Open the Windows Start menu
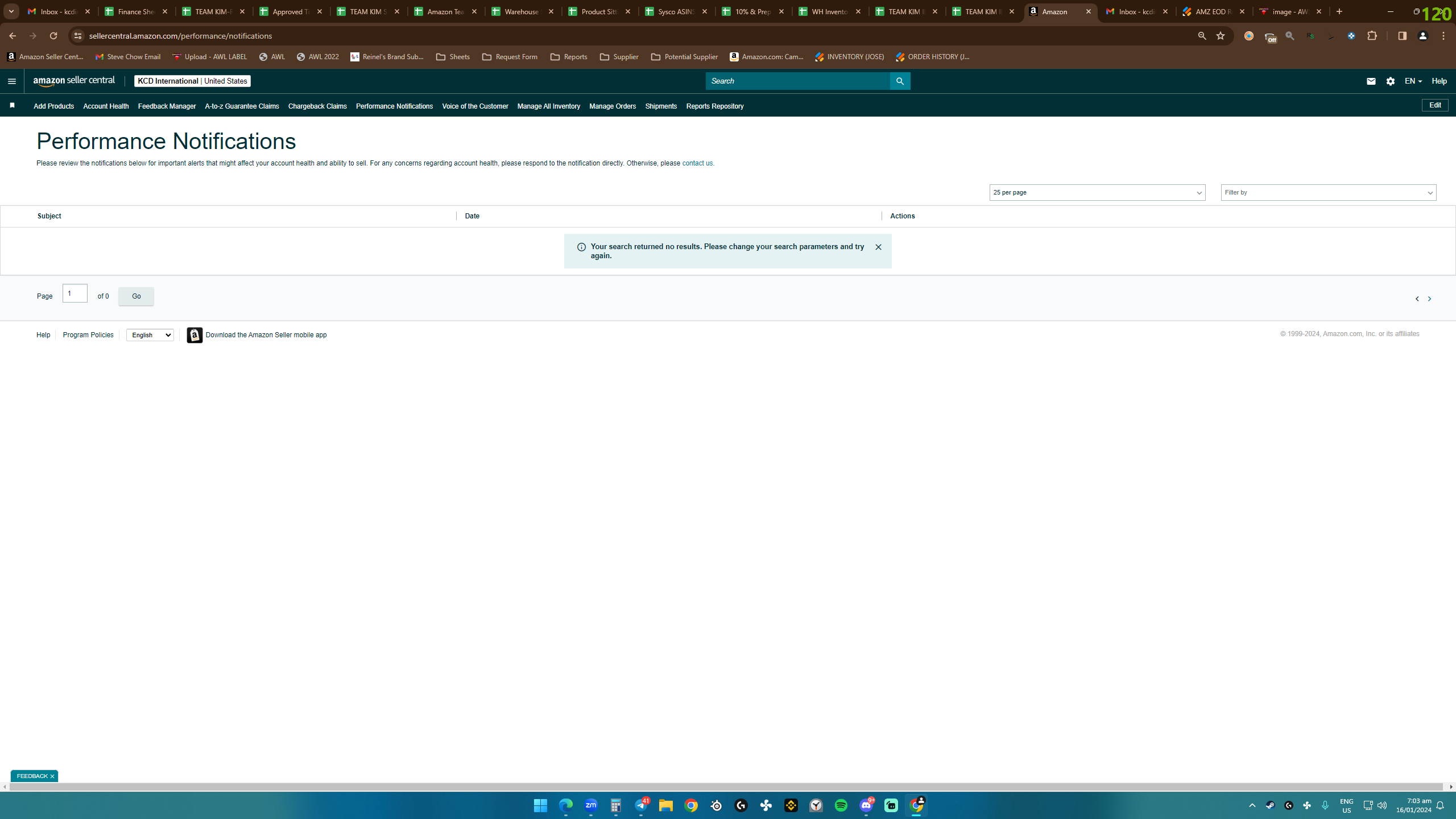 (x=540, y=805)
